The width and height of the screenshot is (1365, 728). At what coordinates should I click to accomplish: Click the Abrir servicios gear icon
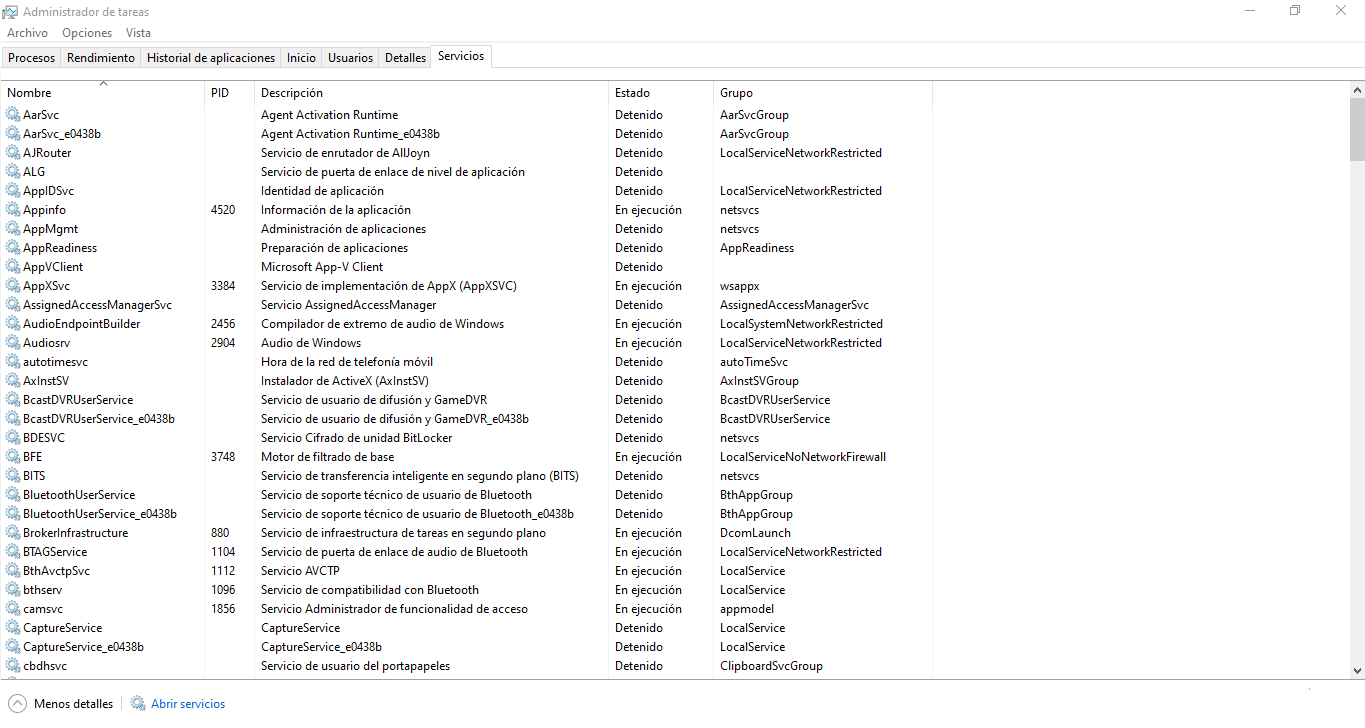[x=138, y=704]
